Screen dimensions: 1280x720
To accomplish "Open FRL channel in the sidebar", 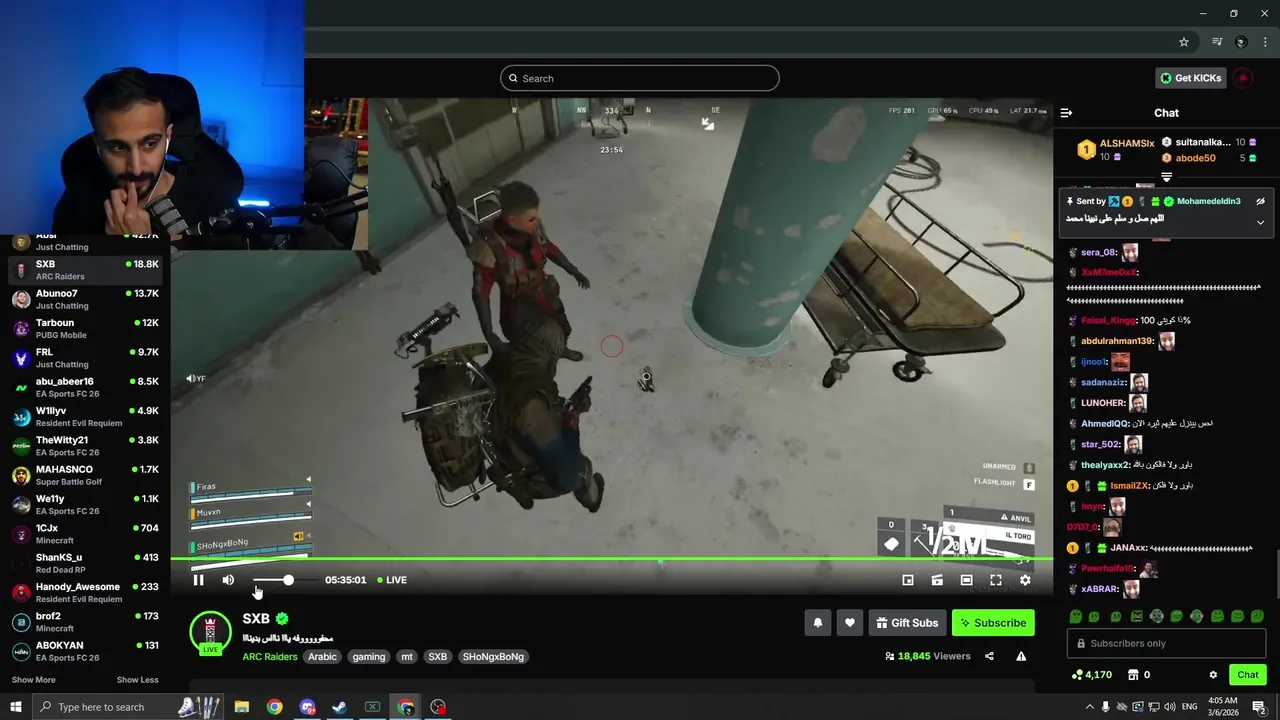I will pos(85,358).
